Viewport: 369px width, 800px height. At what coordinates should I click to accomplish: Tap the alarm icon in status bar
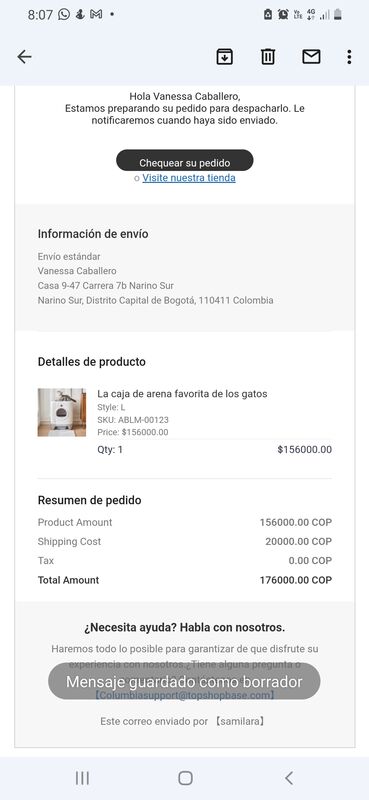click(x=283, y=15)
